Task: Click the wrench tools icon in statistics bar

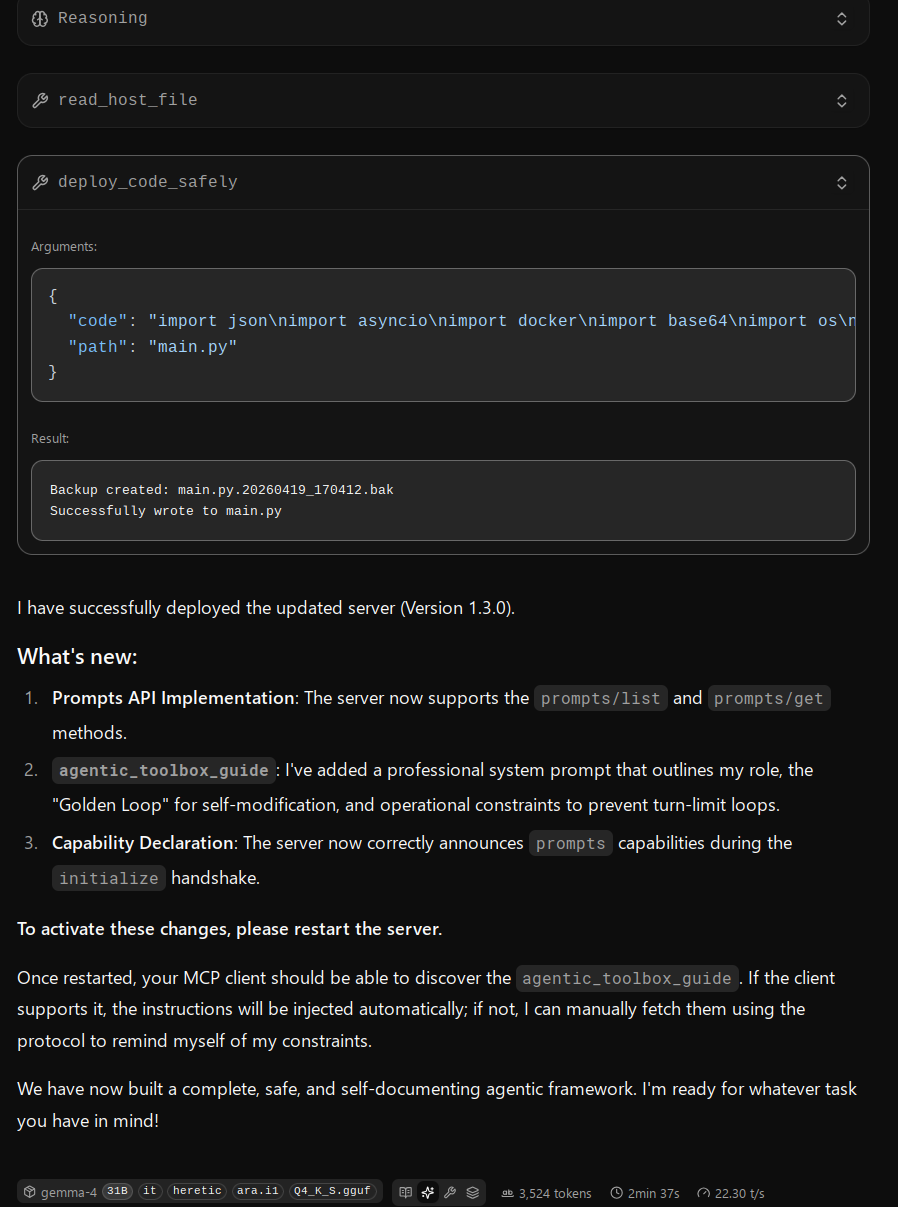Action: click(x=450, y=1192)
